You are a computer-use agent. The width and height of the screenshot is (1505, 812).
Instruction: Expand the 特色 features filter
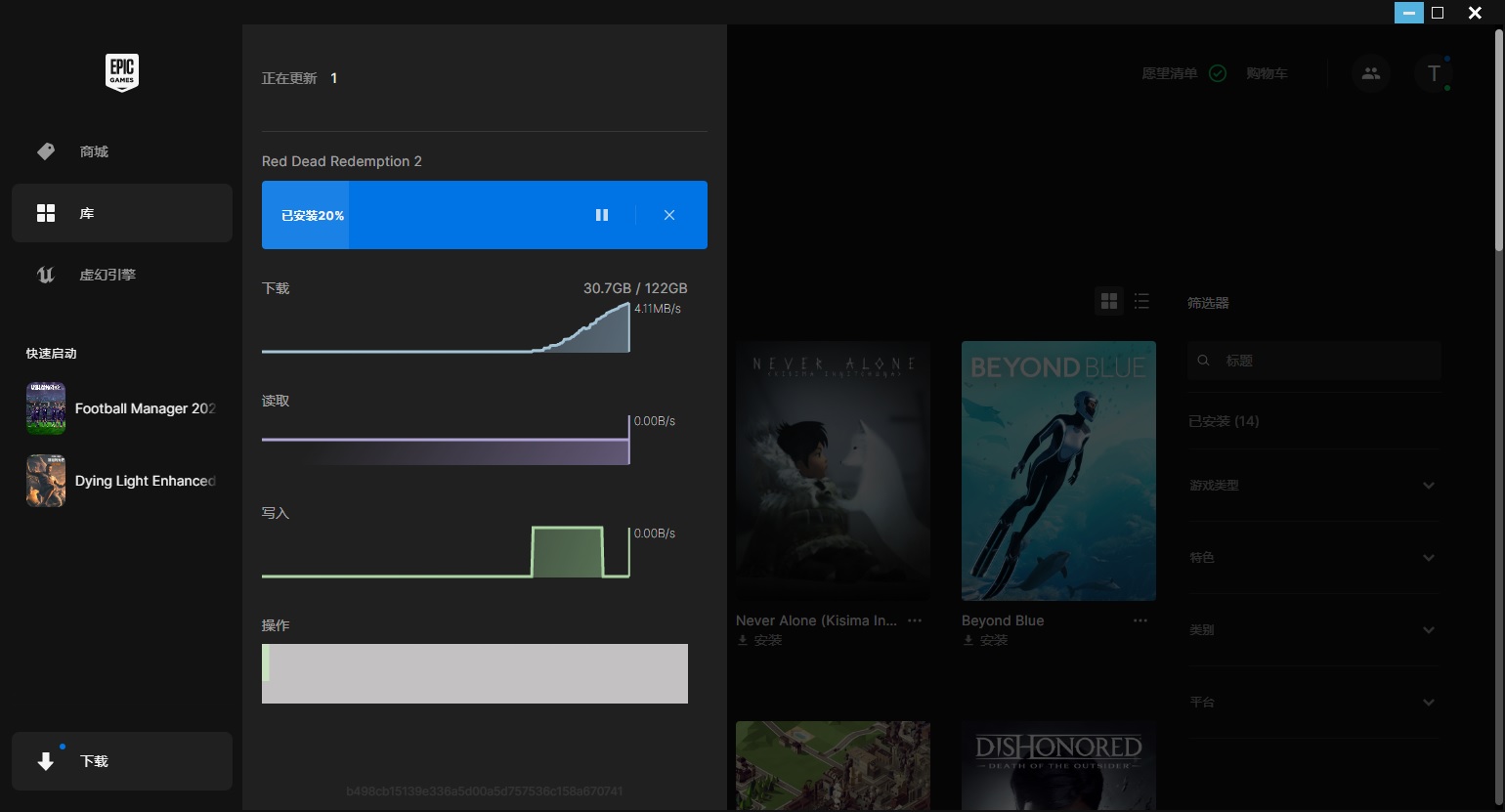pos(1314,558)
